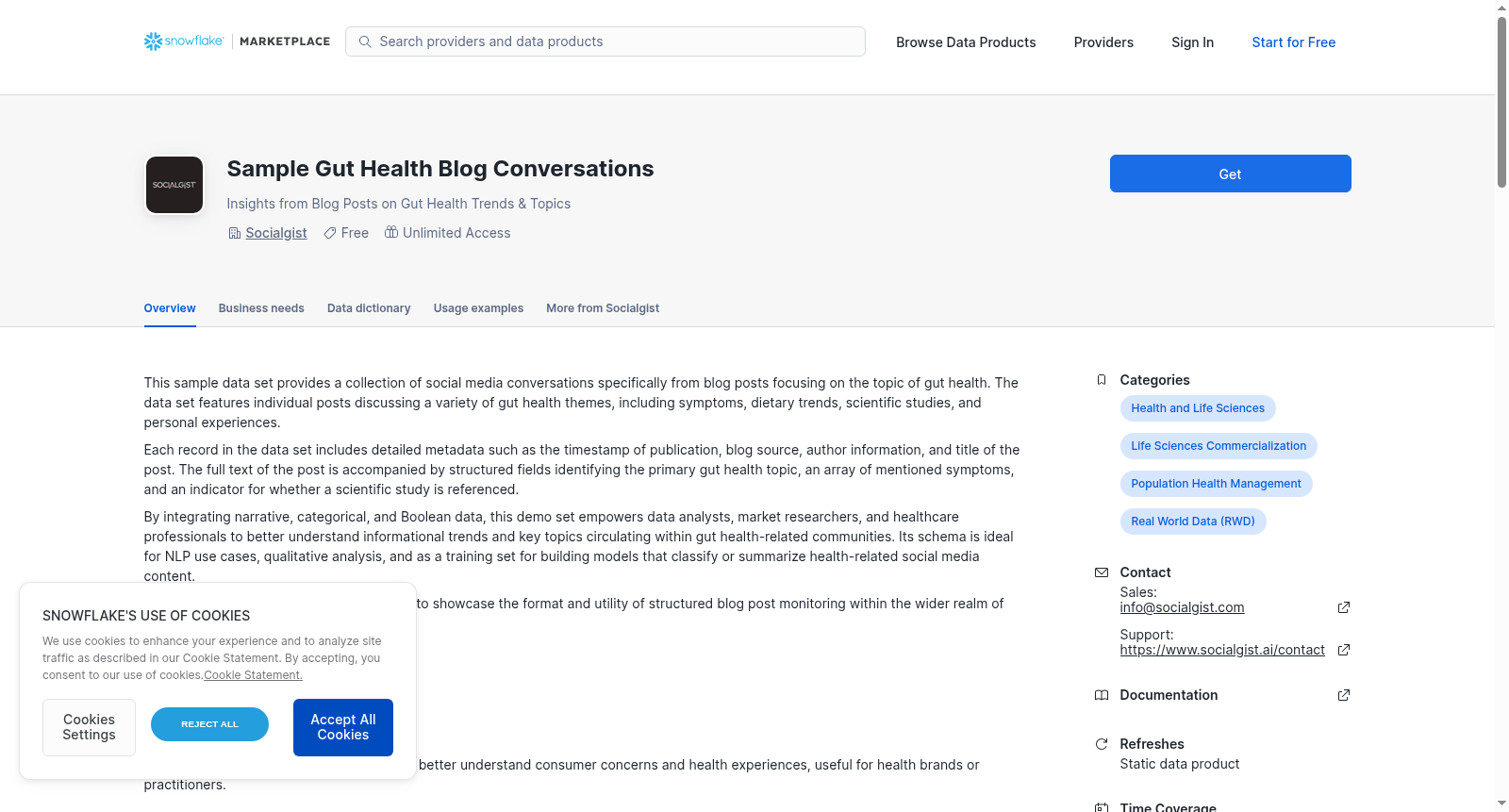Click the Refreshes heading
Viewport: 1509px width, 812px height.
coord(1152,744)
